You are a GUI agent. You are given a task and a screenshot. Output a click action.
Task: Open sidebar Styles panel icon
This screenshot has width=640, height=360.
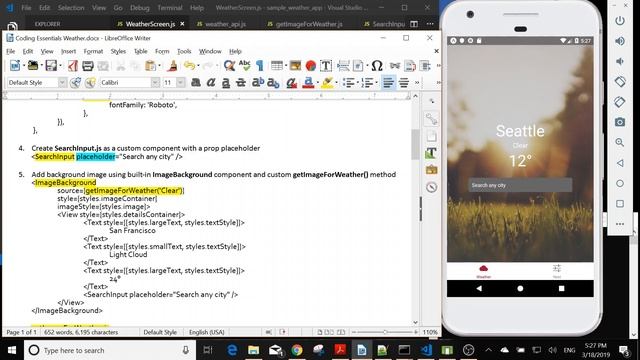pyautogui.click(x=431, y=153)
